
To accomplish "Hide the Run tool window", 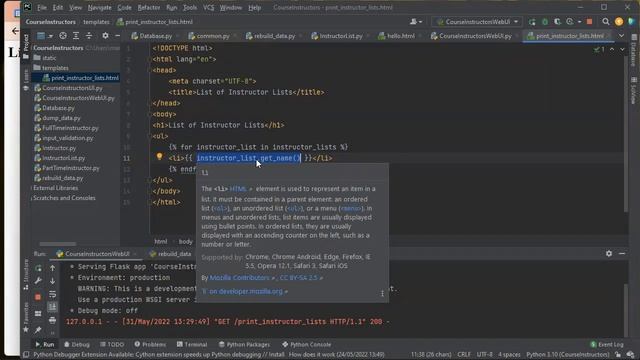I will tap(622, 253).
